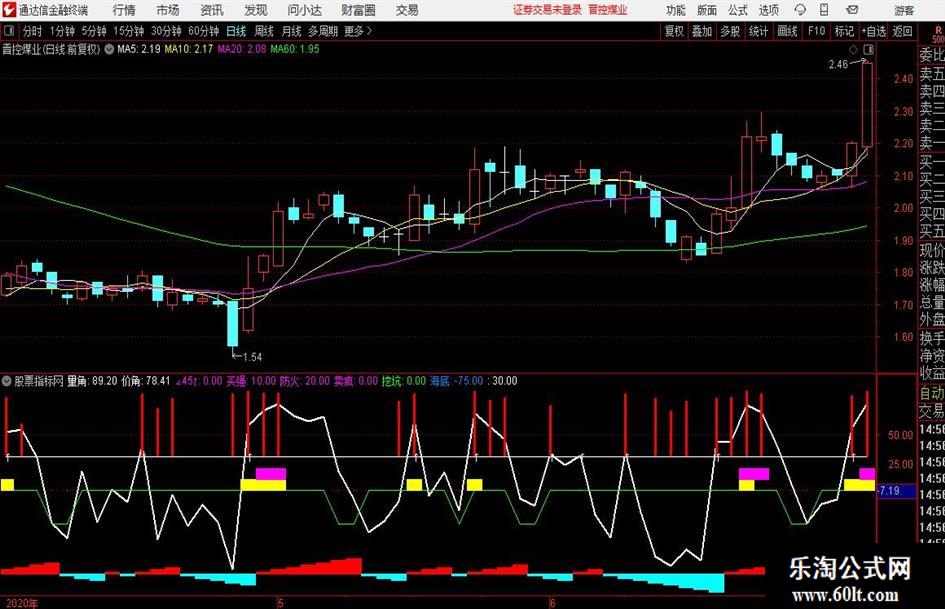Screen dimensions: 945x609
Task: Open the 选项 menu
Action: click(768, 10)
